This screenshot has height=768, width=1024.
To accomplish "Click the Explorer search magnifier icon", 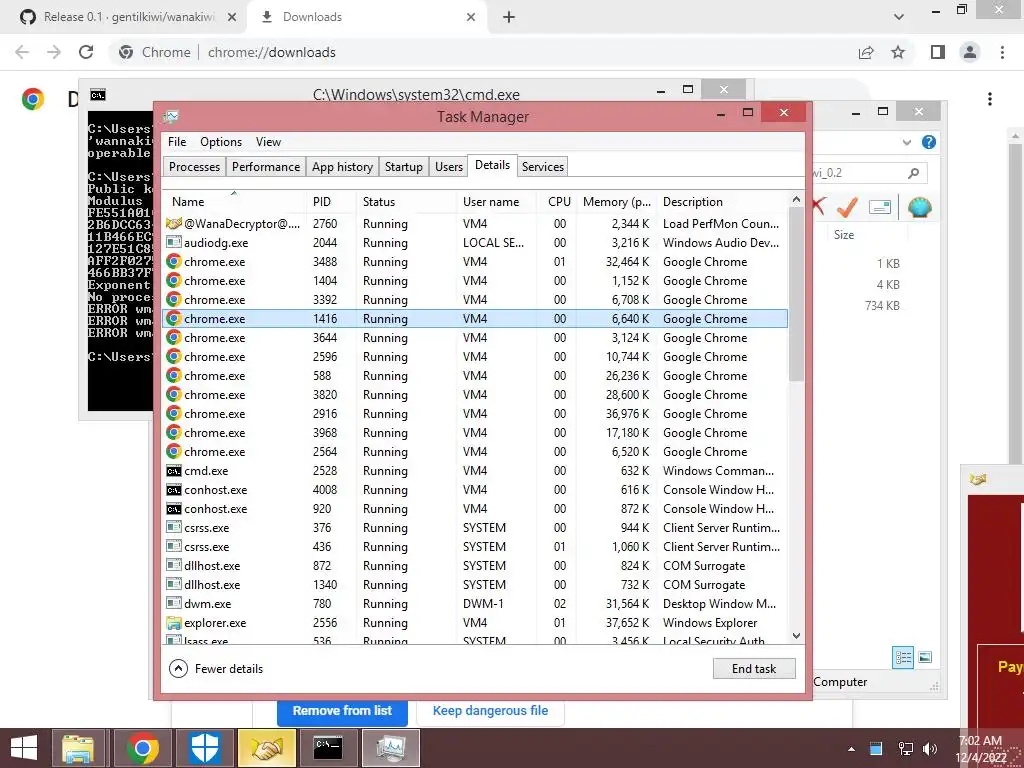I will [x=913, y=173].
